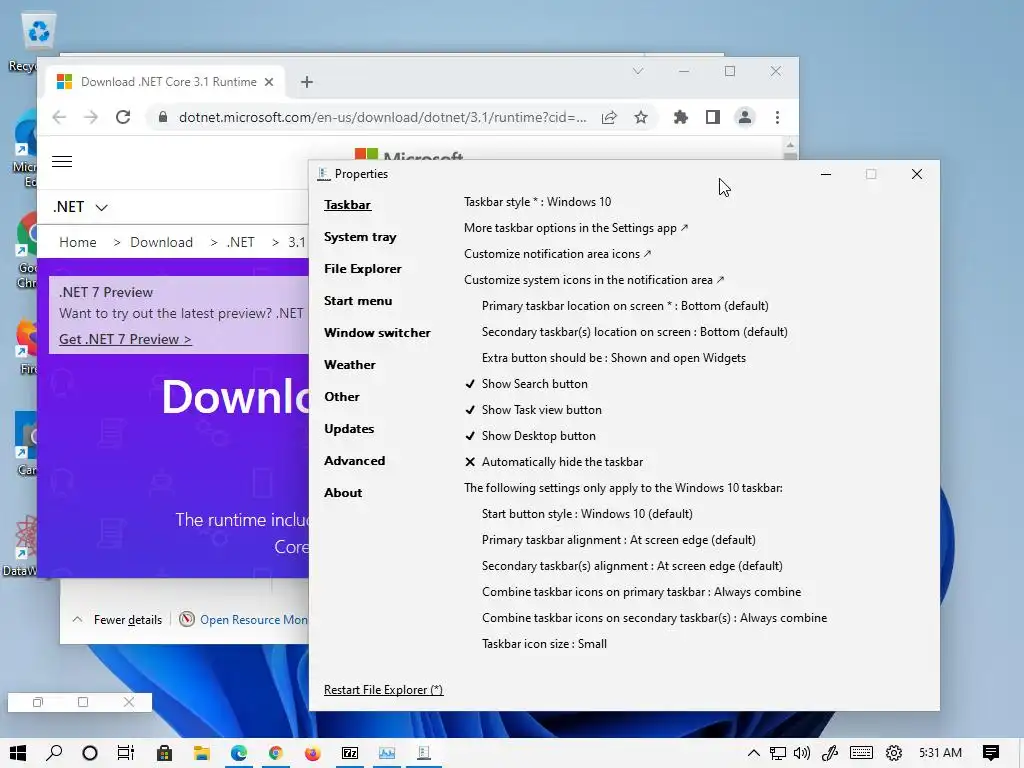Change Extra button should be setting
Viewport: 1024px width, 768px height.
(614, 358)
